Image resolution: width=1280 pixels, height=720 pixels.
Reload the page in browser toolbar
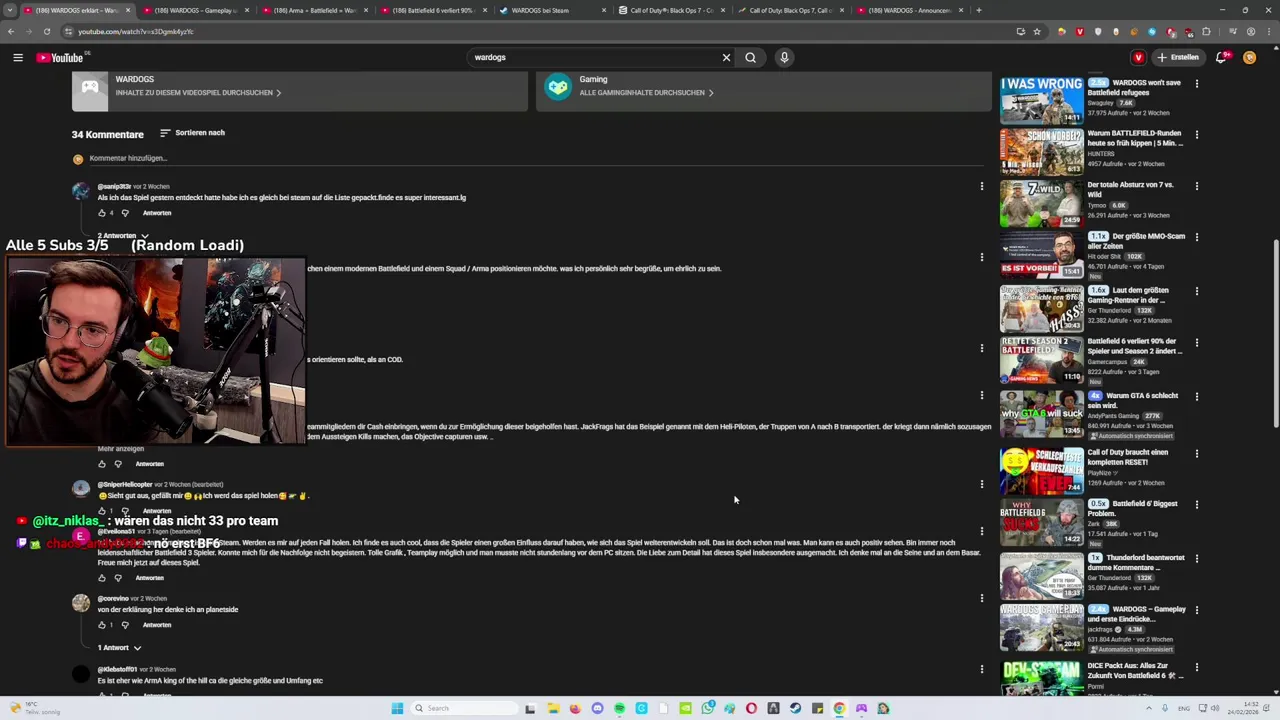point(46,31)
